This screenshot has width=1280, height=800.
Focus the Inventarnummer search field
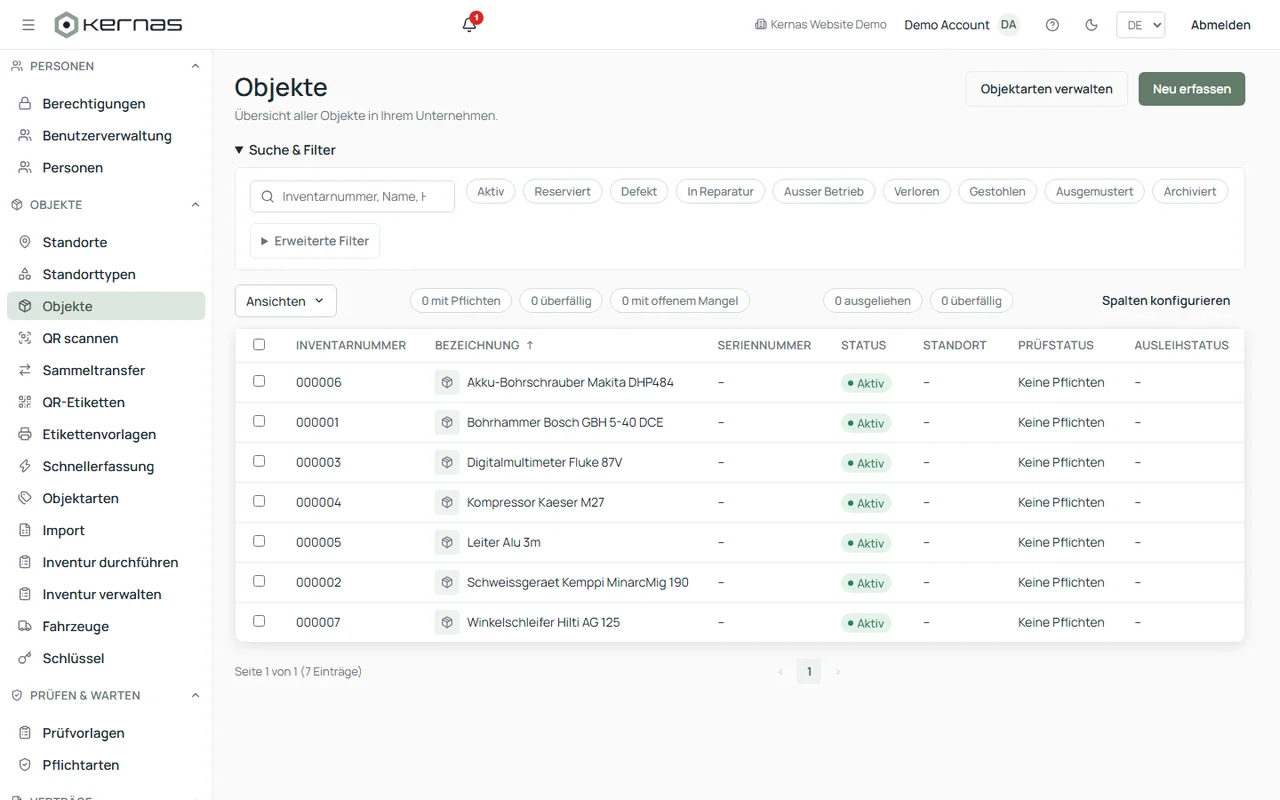coord(352,196)
